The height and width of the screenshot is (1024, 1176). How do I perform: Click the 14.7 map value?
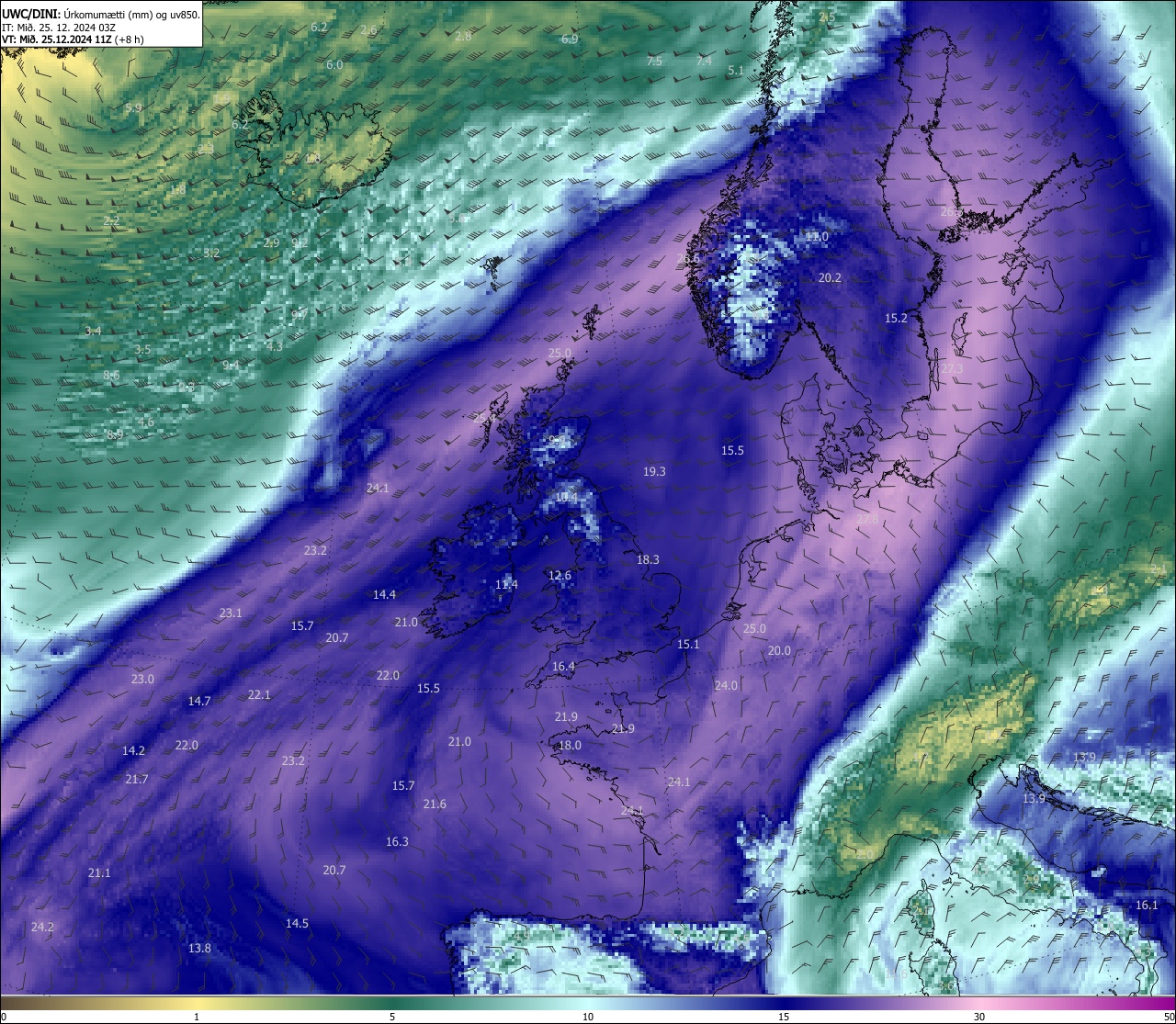(199, 701)
